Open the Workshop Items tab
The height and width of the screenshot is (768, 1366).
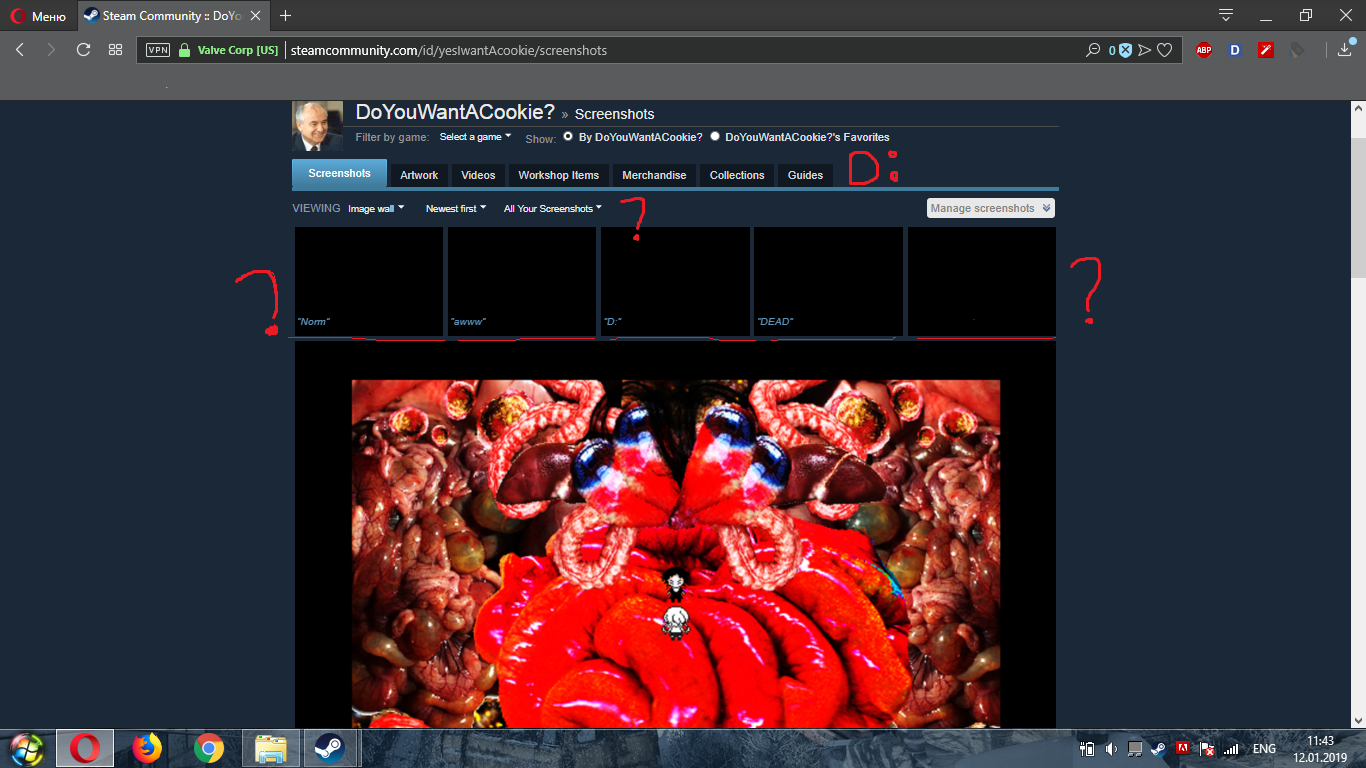559,175
